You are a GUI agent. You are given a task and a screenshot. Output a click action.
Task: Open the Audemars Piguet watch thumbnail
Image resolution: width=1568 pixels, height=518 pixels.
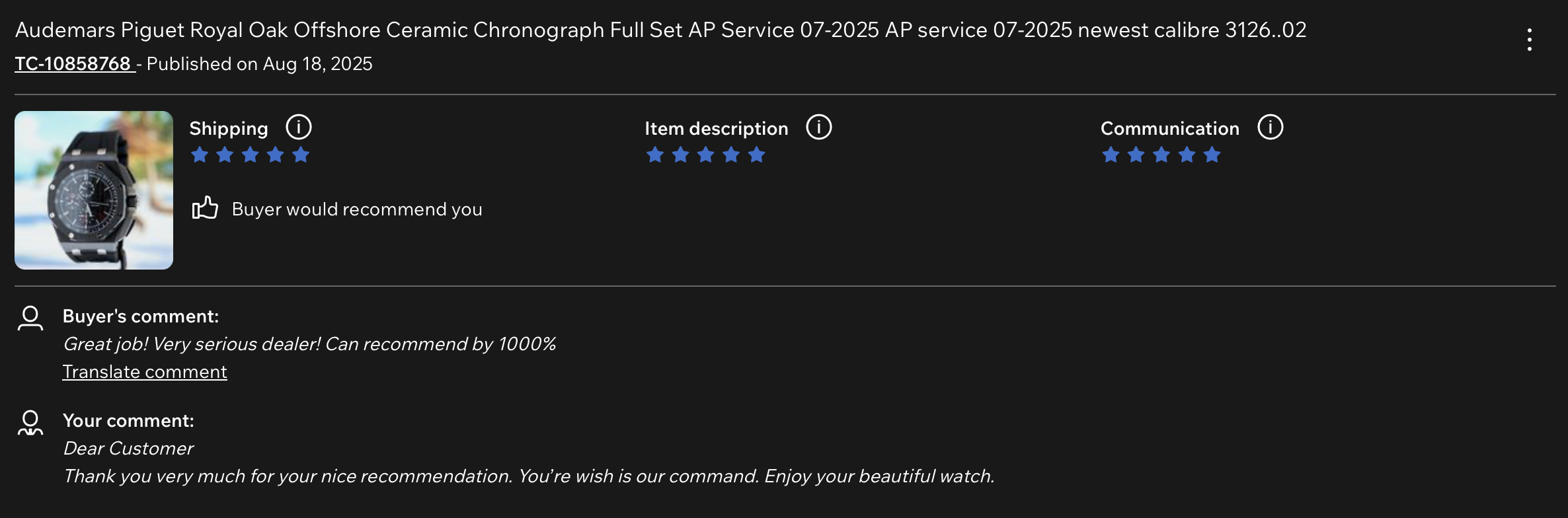[94, 190]
